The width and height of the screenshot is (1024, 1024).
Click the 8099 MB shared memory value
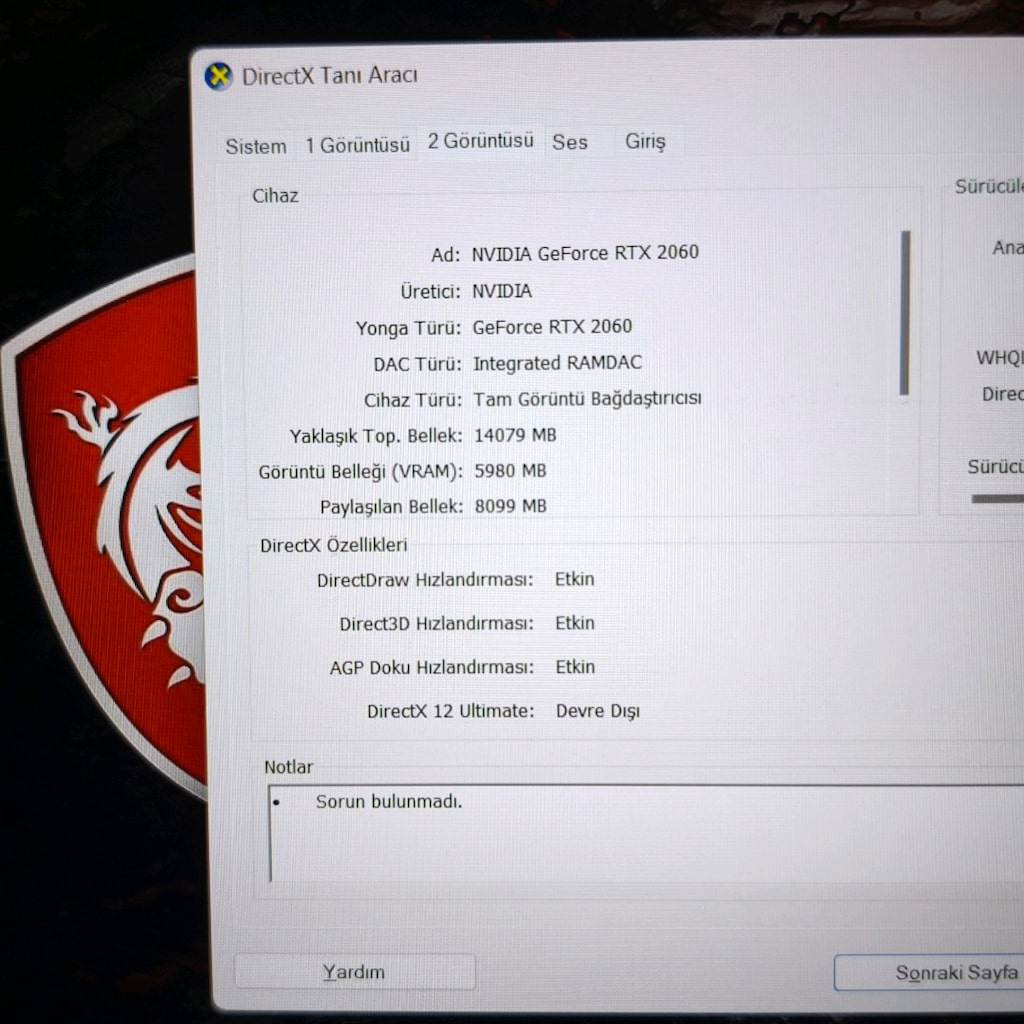(x=510, y=506)
